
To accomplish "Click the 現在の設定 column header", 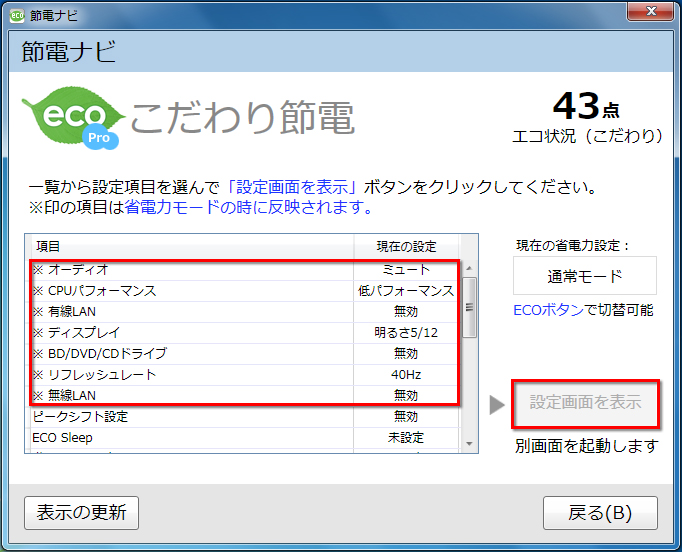I will click(x=406, y=247).
